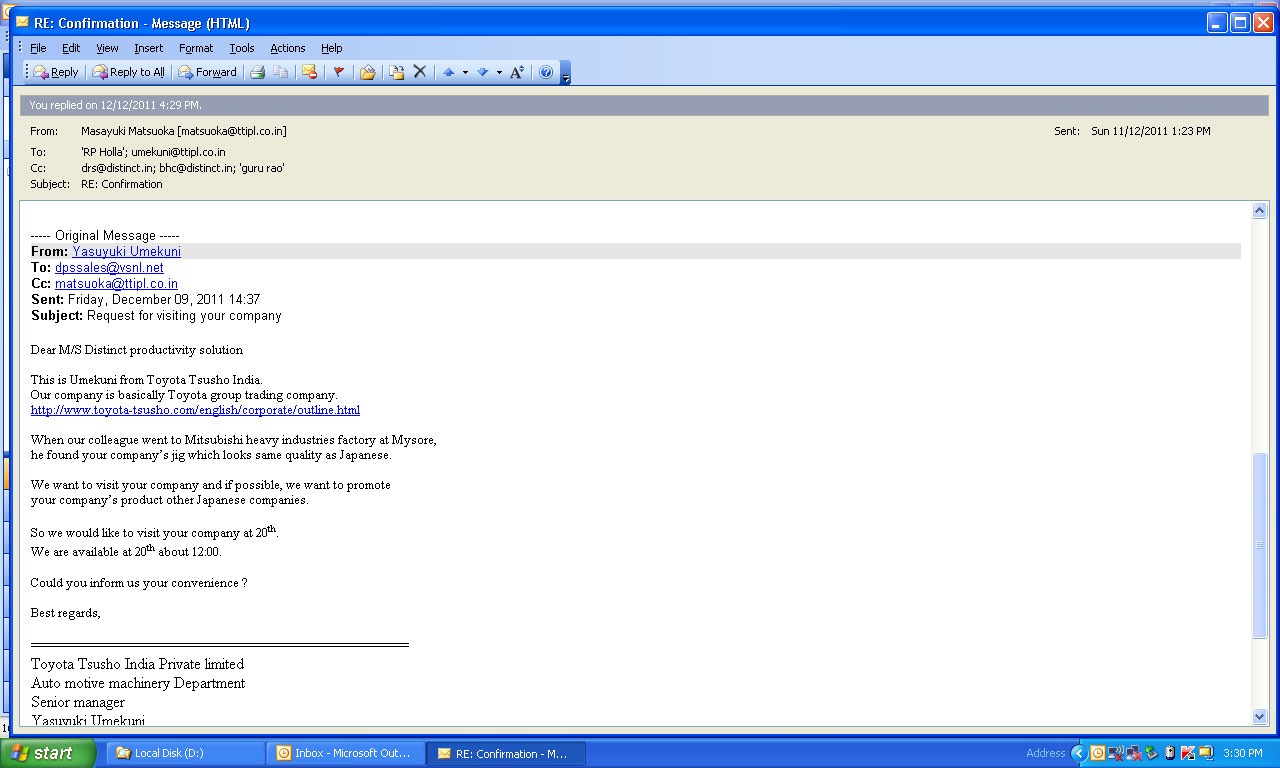Open the Windows Start menu
Viewport: 1280px width, 768px height.
[48, 753]
